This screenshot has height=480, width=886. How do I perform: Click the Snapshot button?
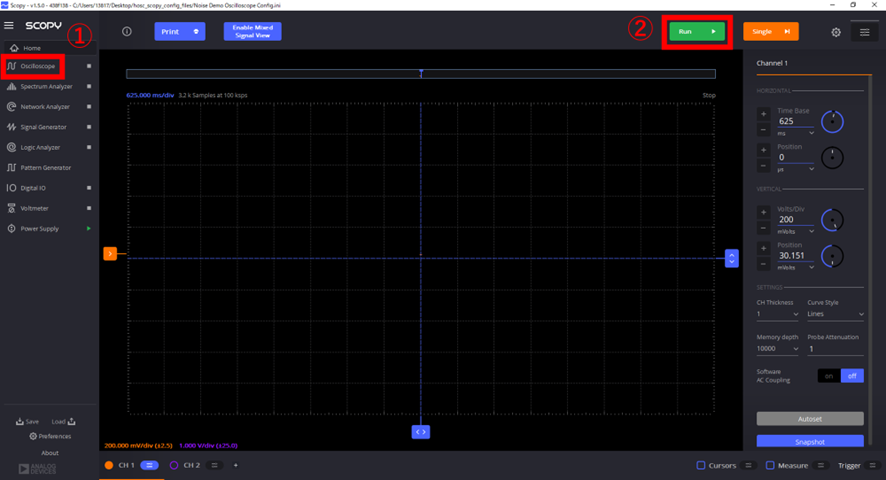point(810,442)
